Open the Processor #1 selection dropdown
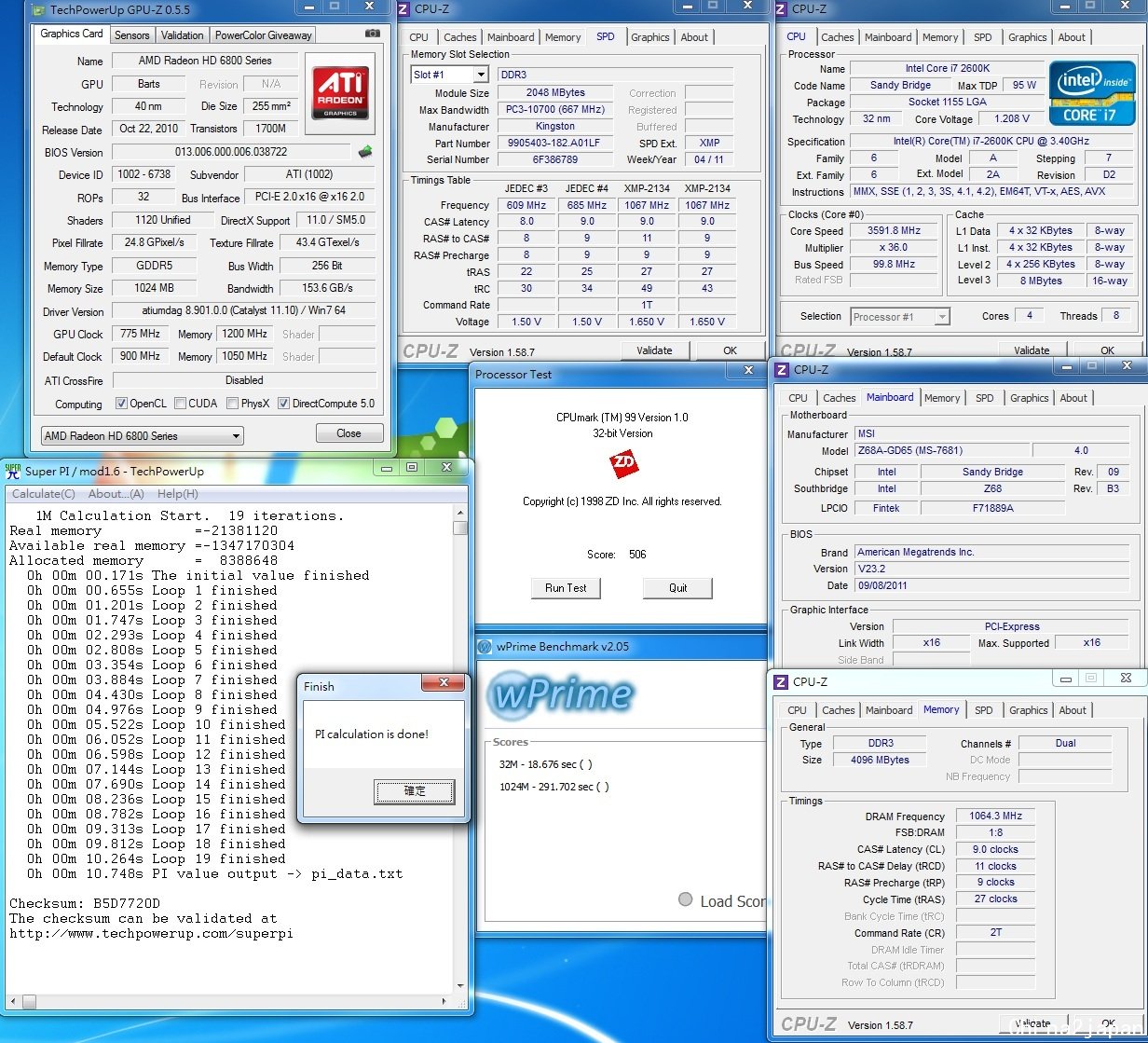 click(900, 317)
